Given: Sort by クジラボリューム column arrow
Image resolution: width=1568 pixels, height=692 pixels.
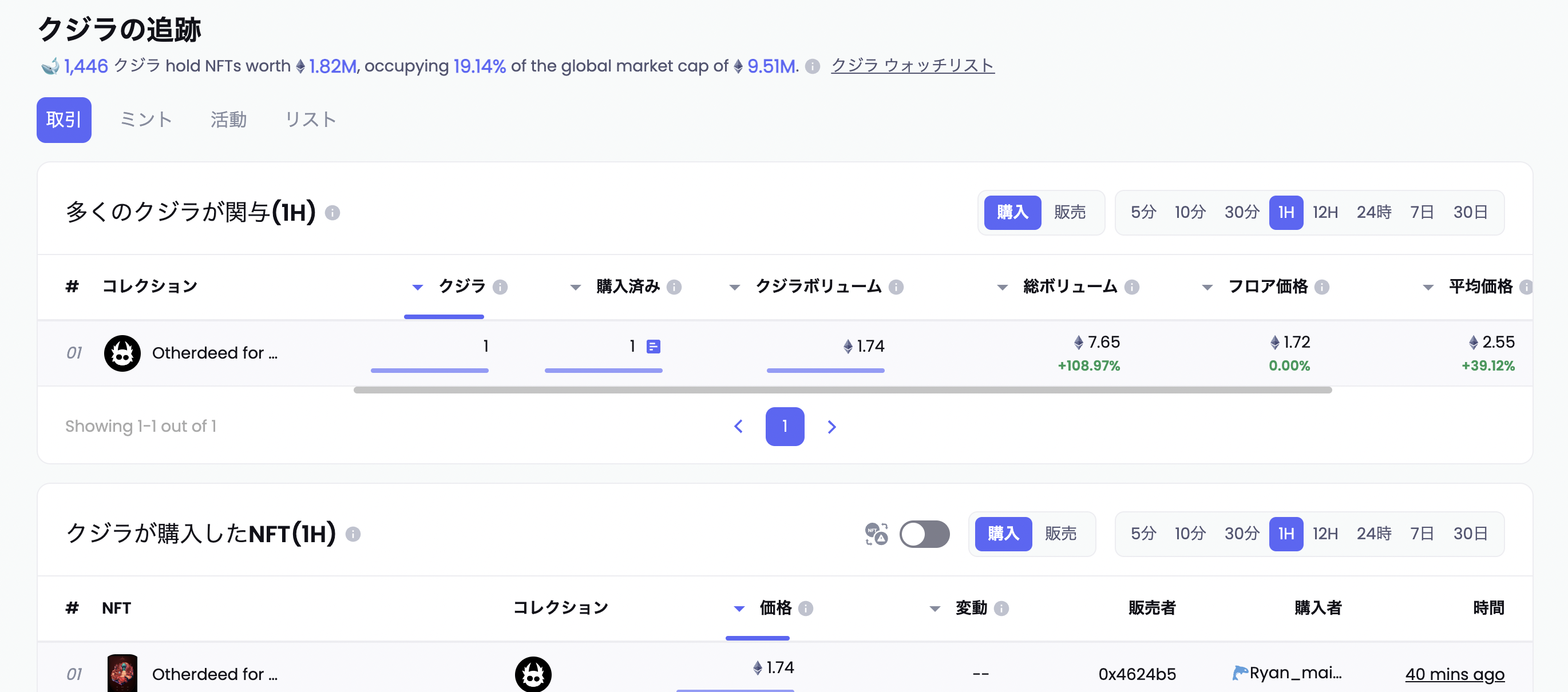Looking at the screenshot, I should coord(735,287).
